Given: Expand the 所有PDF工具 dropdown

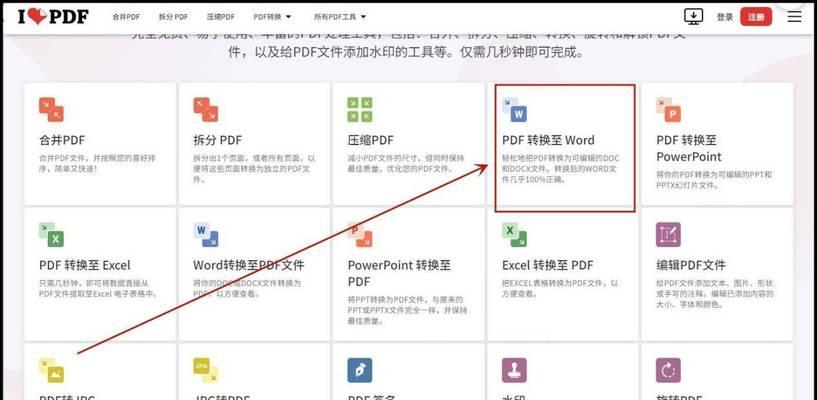Looking at the screenshot, I should (x=340, y=17).
